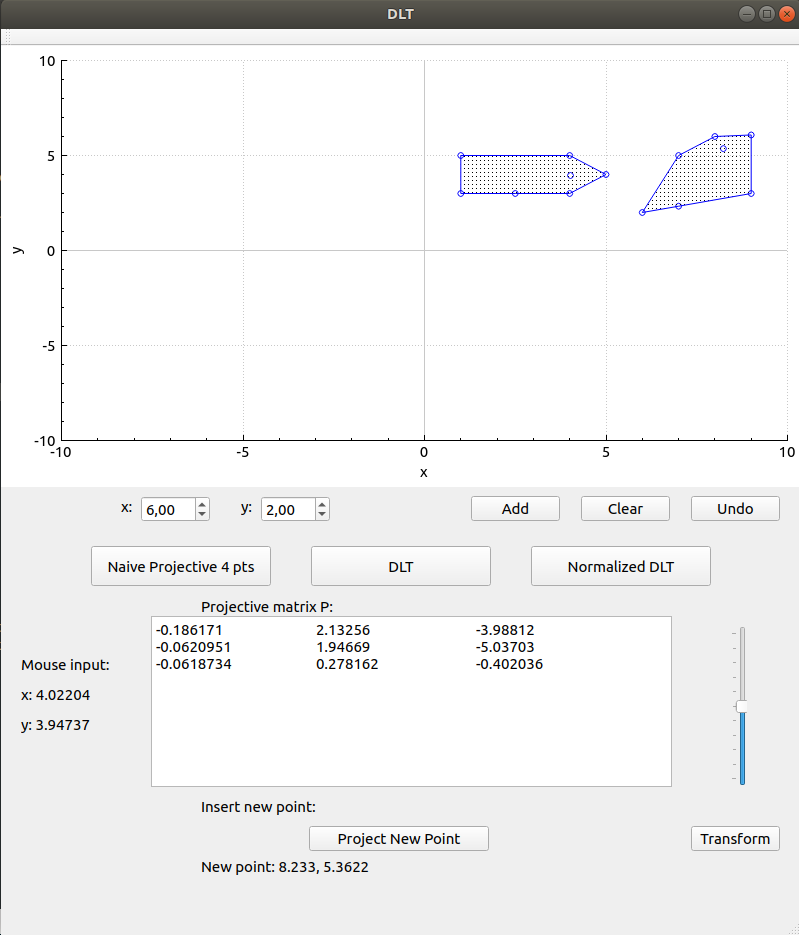Click the Mouse input y value label
Image resolution: width=799 pixels, height=935 pixels.
click(55, 726)
